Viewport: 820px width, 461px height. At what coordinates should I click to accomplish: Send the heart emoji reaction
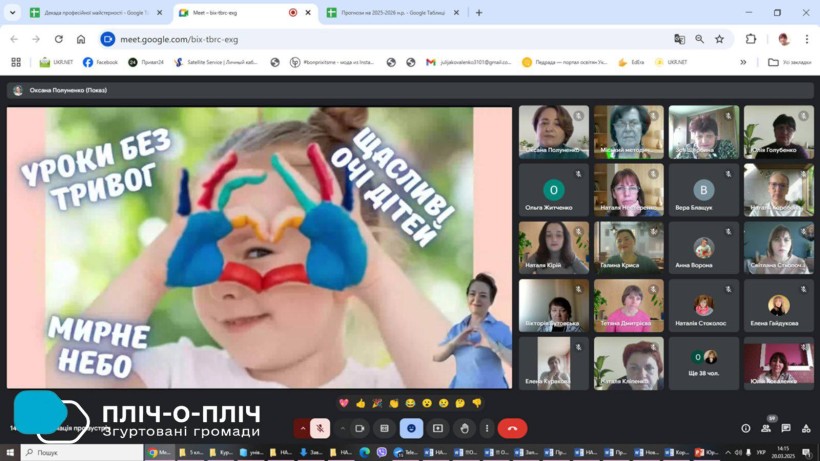coord(344,403)
